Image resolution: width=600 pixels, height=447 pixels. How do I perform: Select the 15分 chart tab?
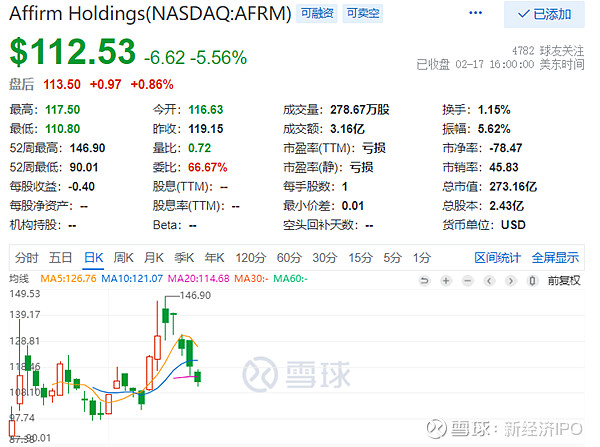(360, 258)
